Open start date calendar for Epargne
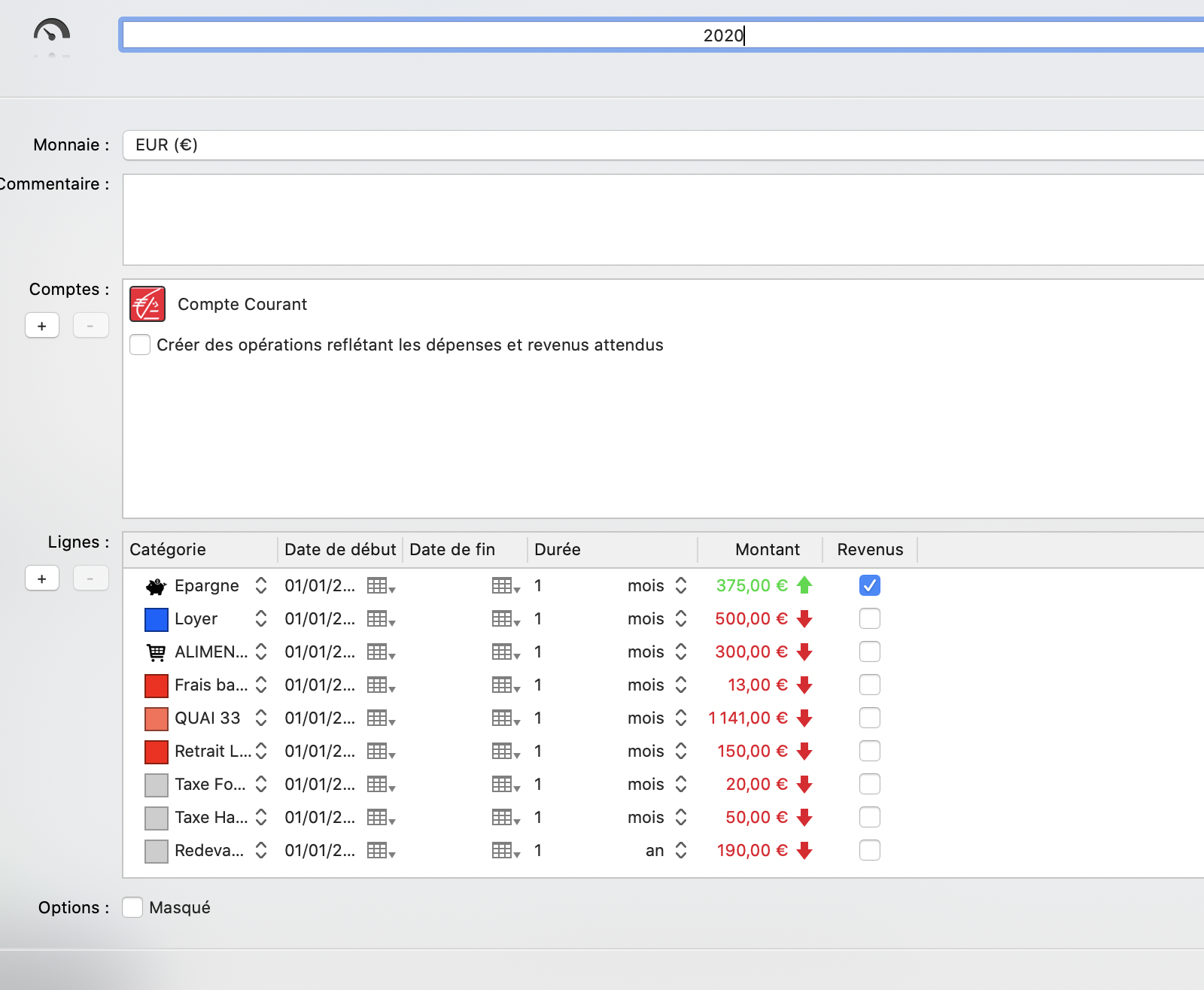 (381, 586)
